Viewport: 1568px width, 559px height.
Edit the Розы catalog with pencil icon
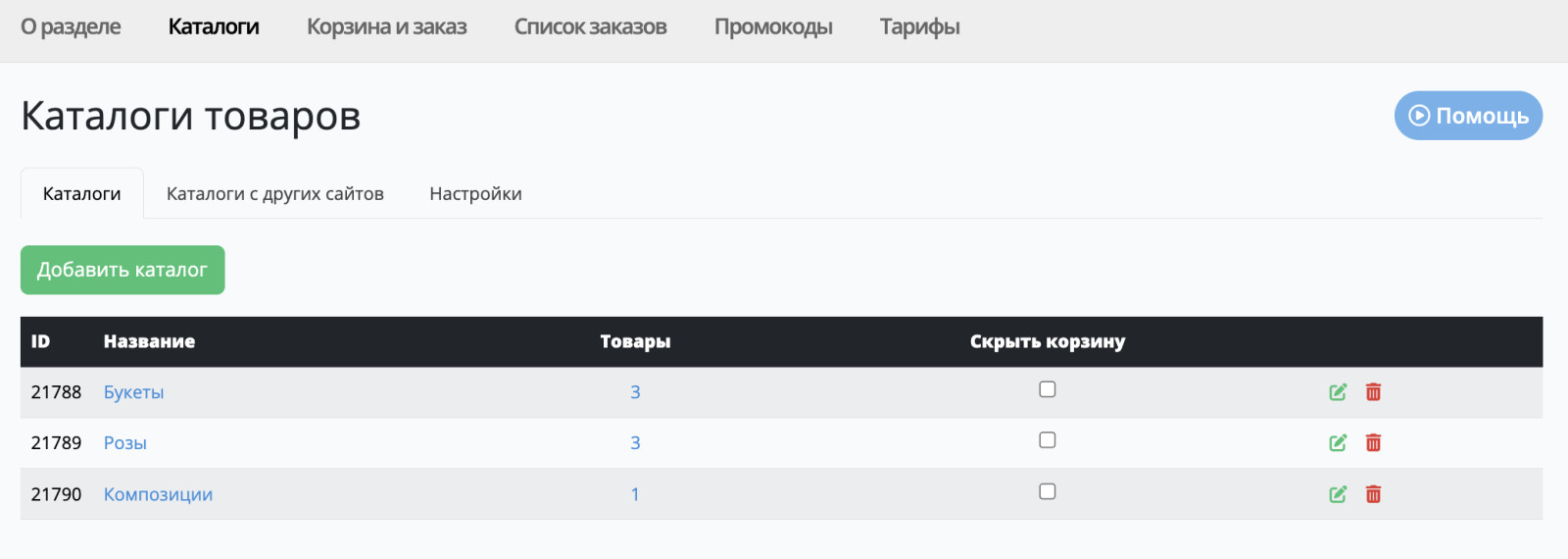click(1338, 443)
